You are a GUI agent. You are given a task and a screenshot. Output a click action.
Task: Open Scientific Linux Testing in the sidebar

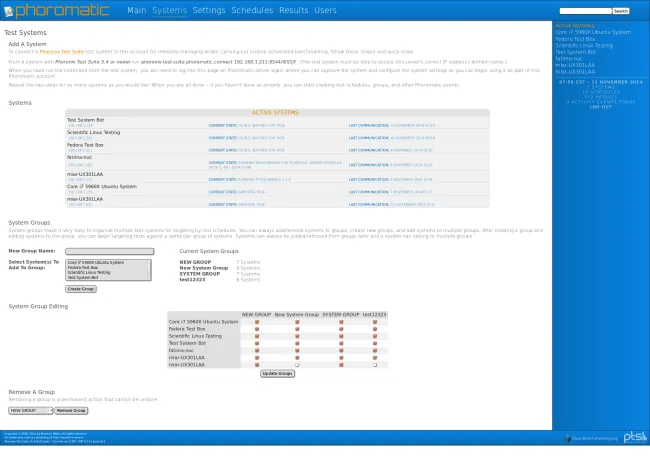pyautogui.click(x=584, y=46)
